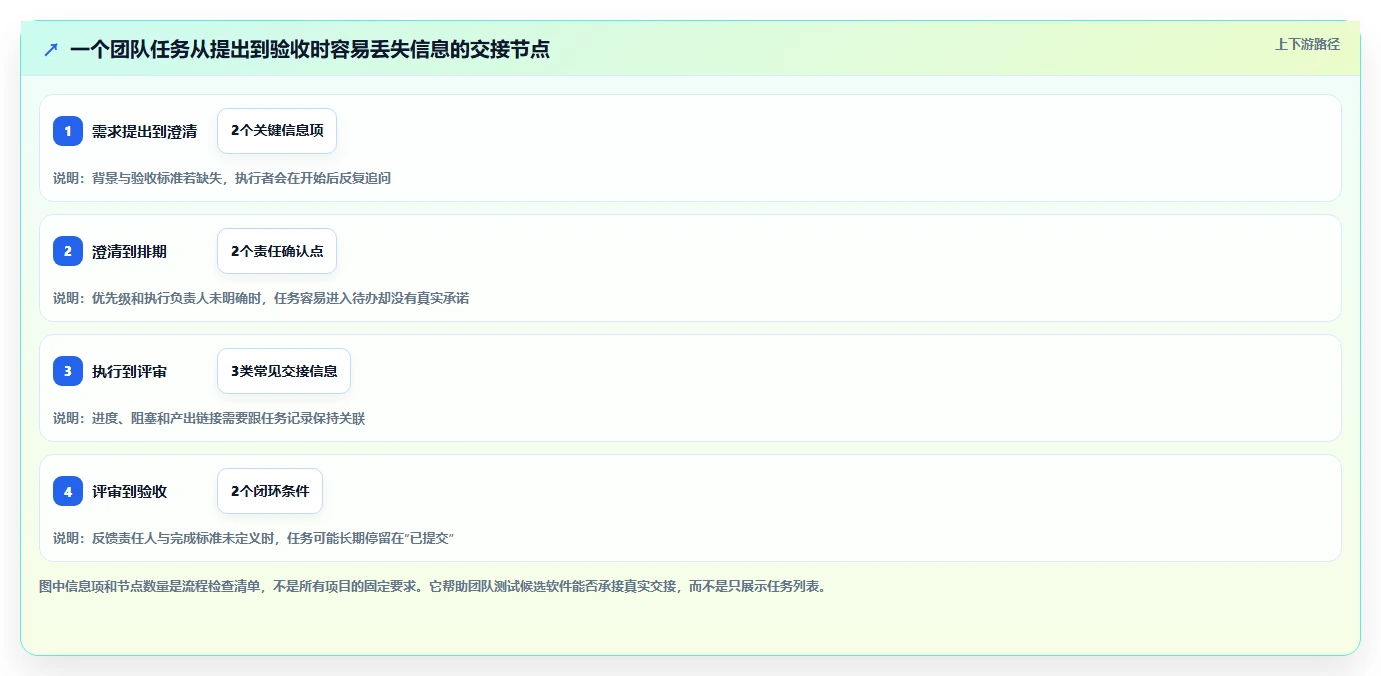Viewport: 1381px width, 676px height.
Task: Select step number badge 2
Action: [68, 251]
